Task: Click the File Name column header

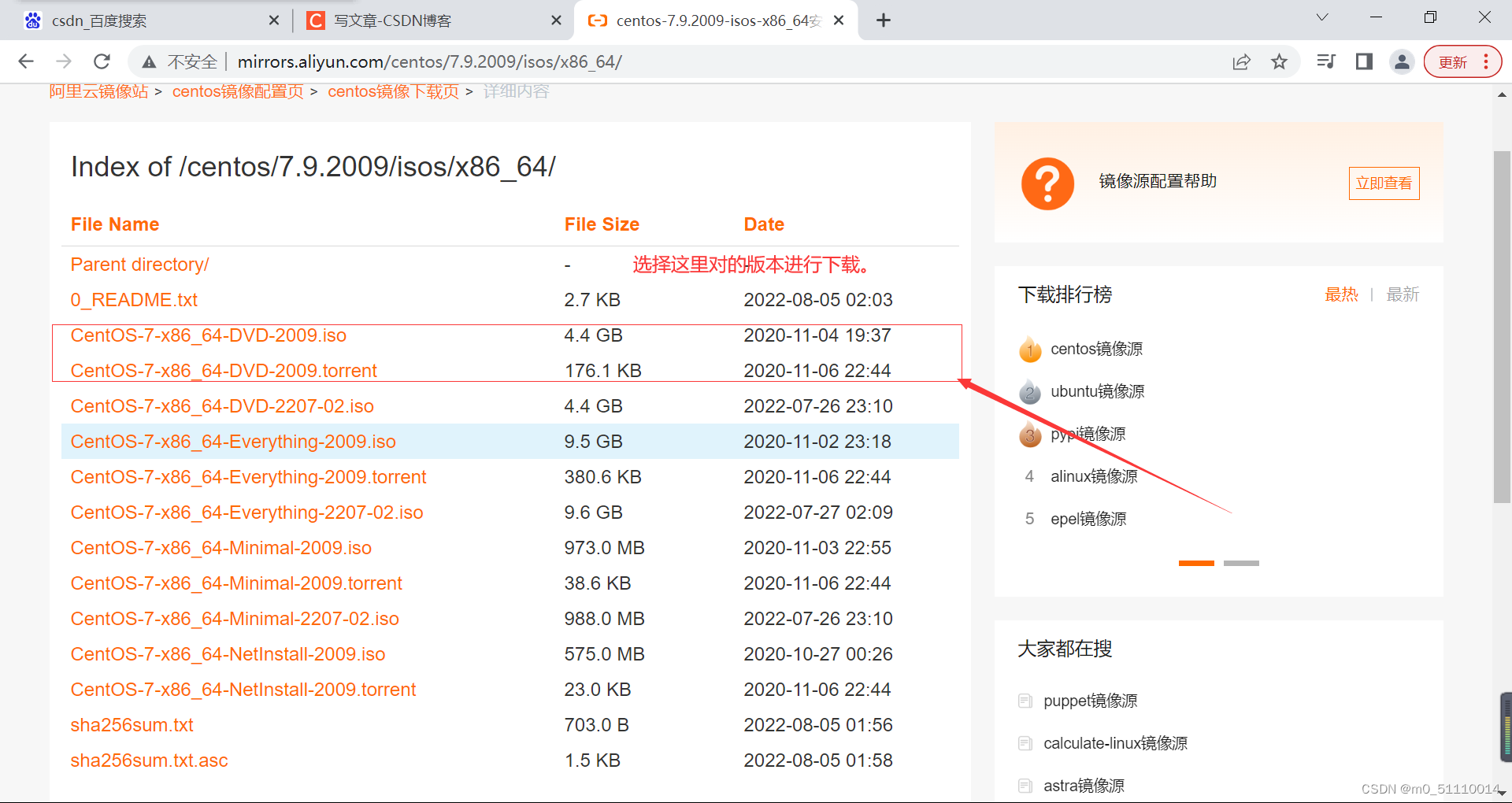Action: [115, 224]
